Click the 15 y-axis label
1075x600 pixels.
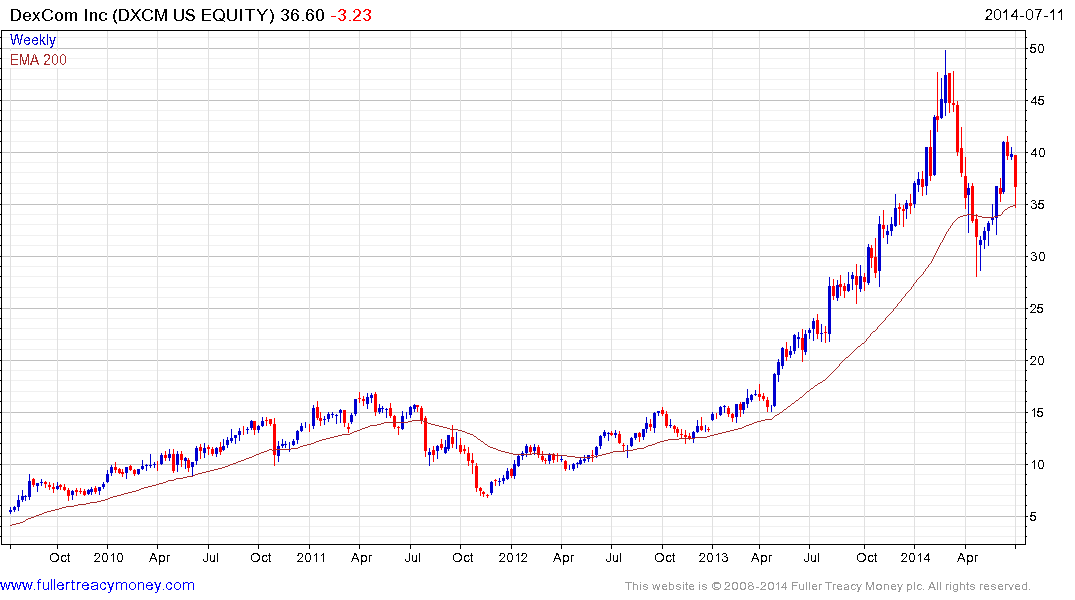(x=1037, y=413)
